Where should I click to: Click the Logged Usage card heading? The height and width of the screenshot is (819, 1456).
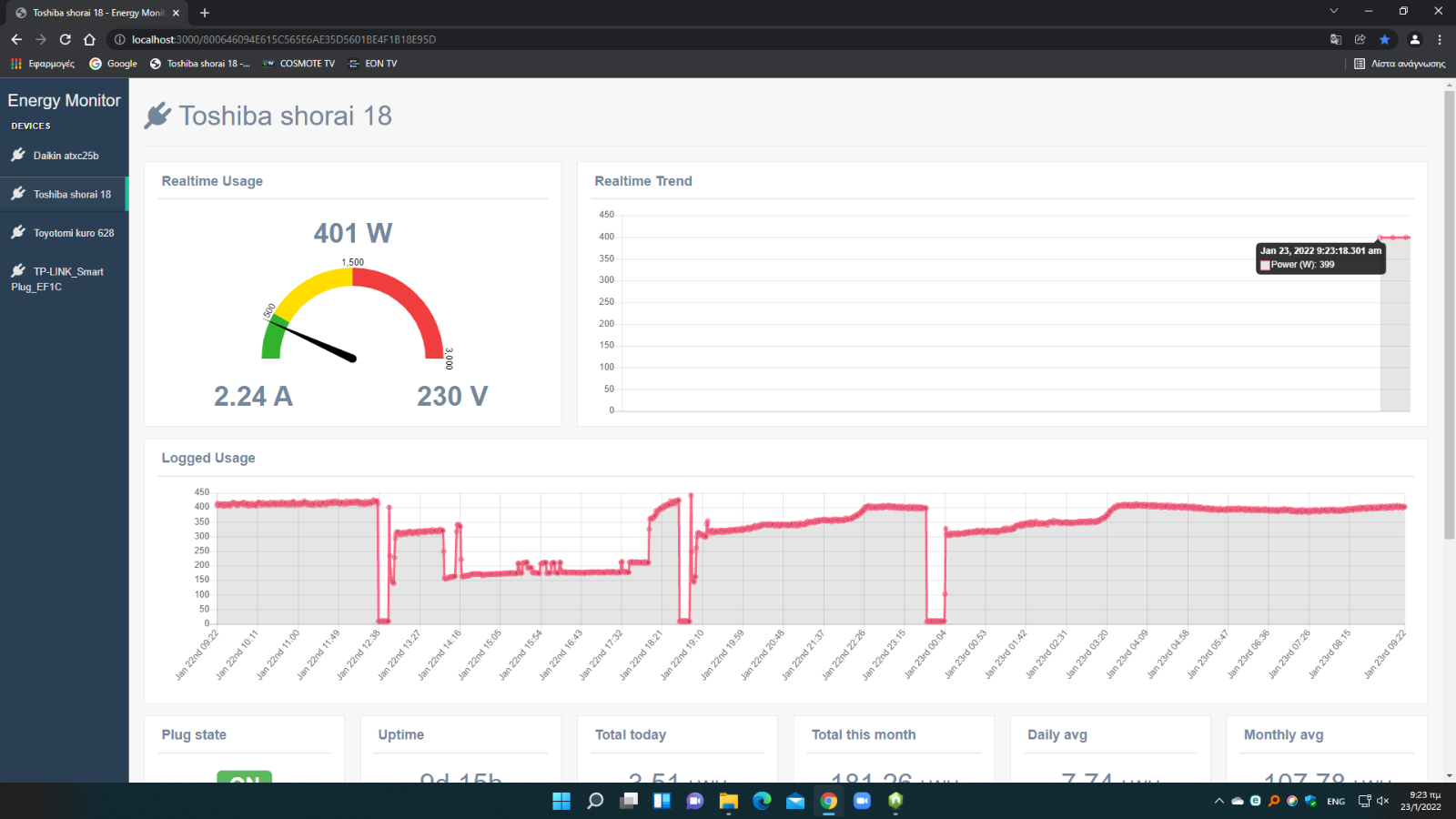pos(208,458)
